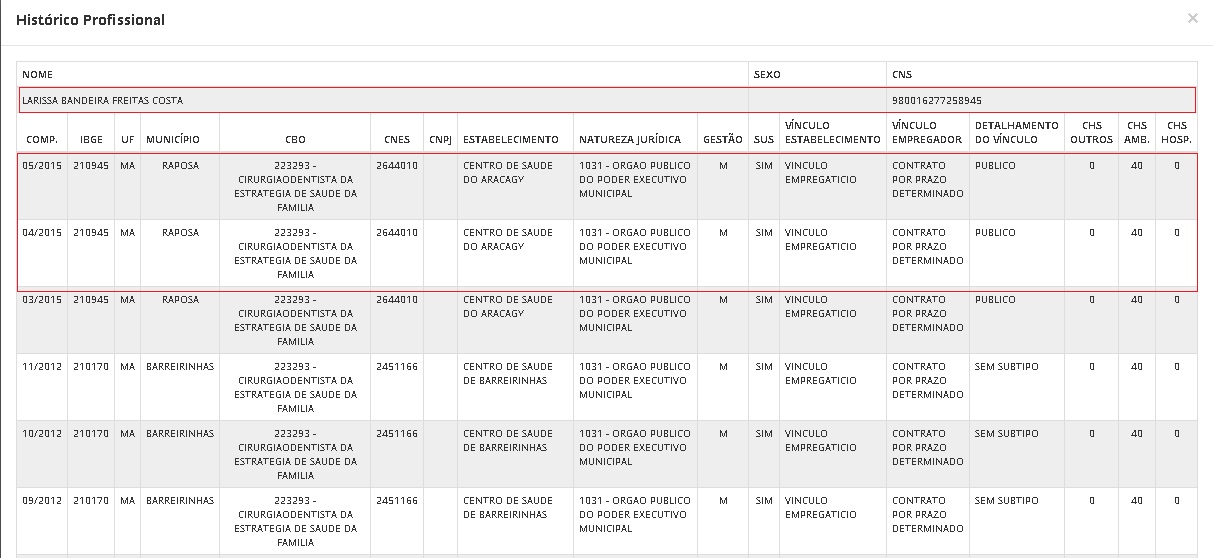1213x558 pixels.
Task: Click IBGE code 210945 in the 03/2015 row
Action: click(91, 300)
